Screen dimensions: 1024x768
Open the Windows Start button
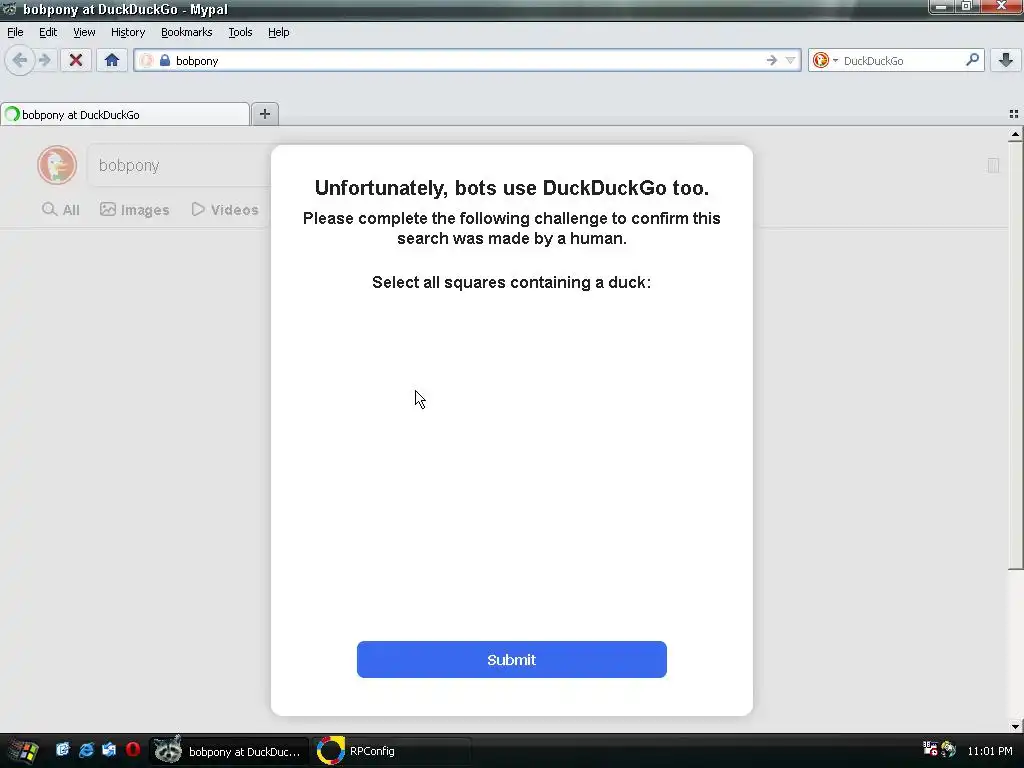coord(24,751)
